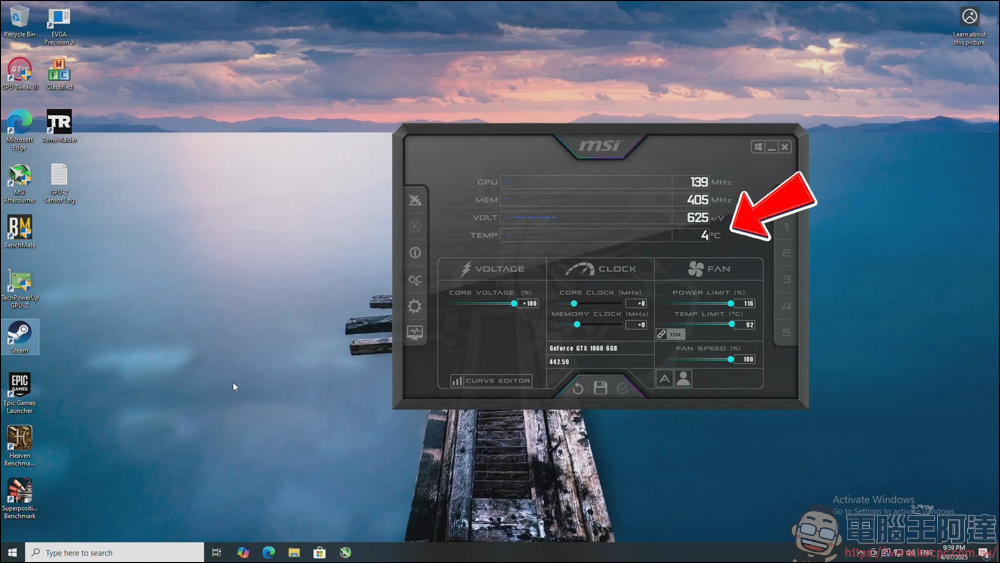Select BenchMate desktop icon
This screenshot has height=563, width=1000.
coord(20,231)
